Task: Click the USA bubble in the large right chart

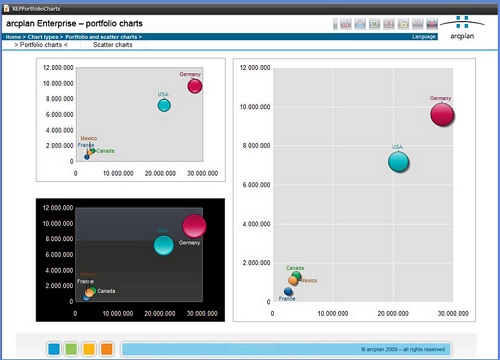Action: click(398, 162)
